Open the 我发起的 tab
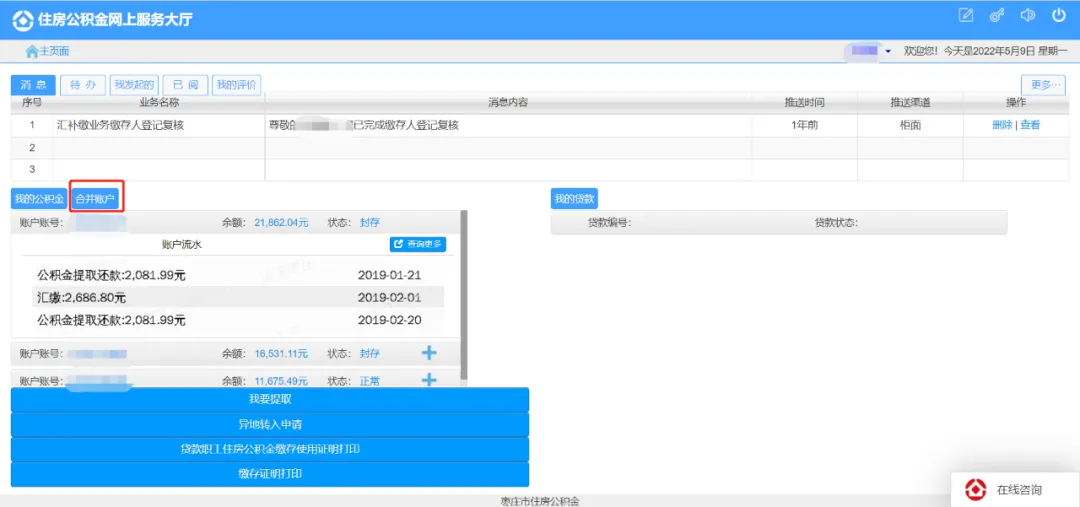 [134, 85]
